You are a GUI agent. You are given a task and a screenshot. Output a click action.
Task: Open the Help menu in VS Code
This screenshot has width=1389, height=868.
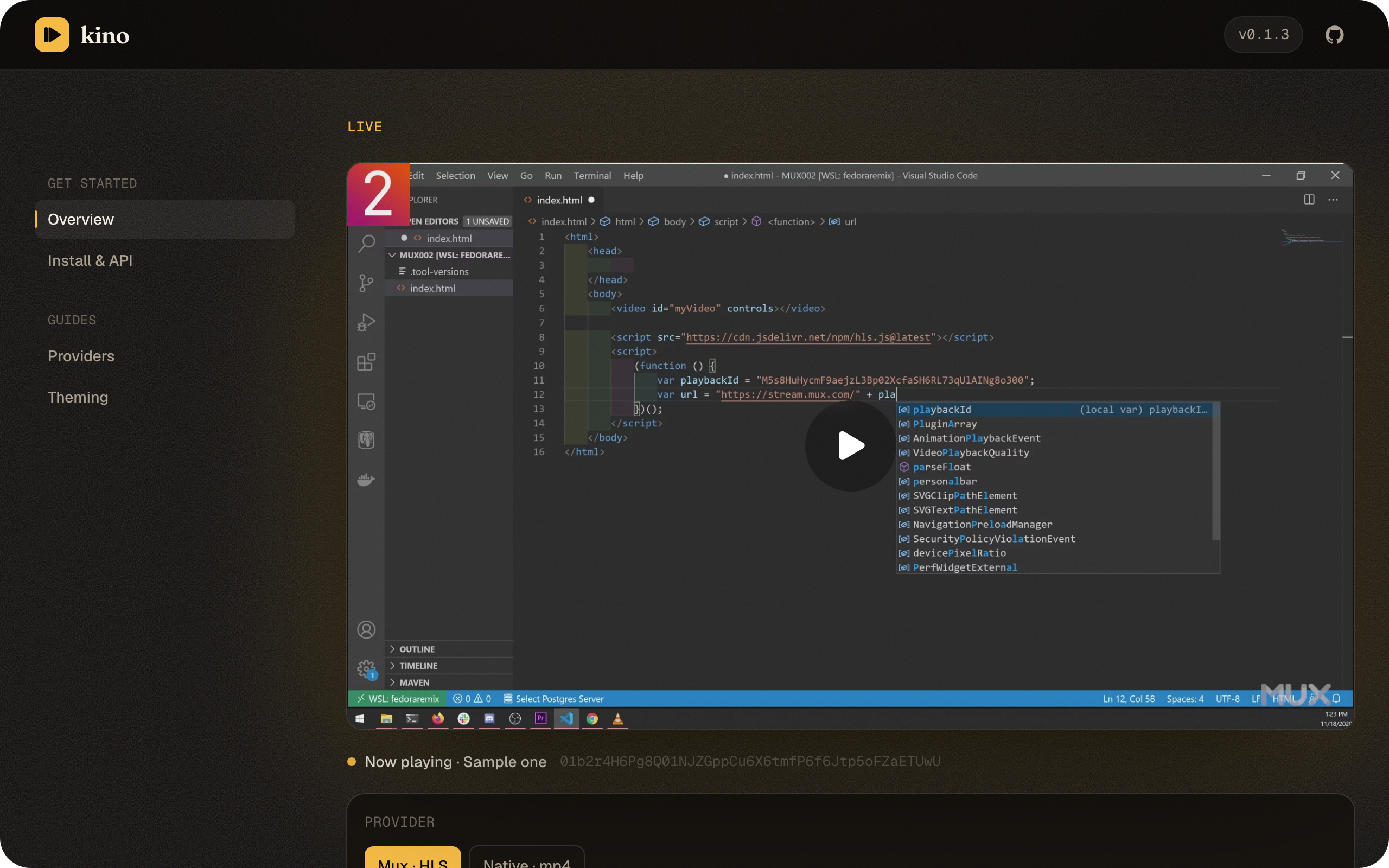pyautogui.click(x=633, y=176)
